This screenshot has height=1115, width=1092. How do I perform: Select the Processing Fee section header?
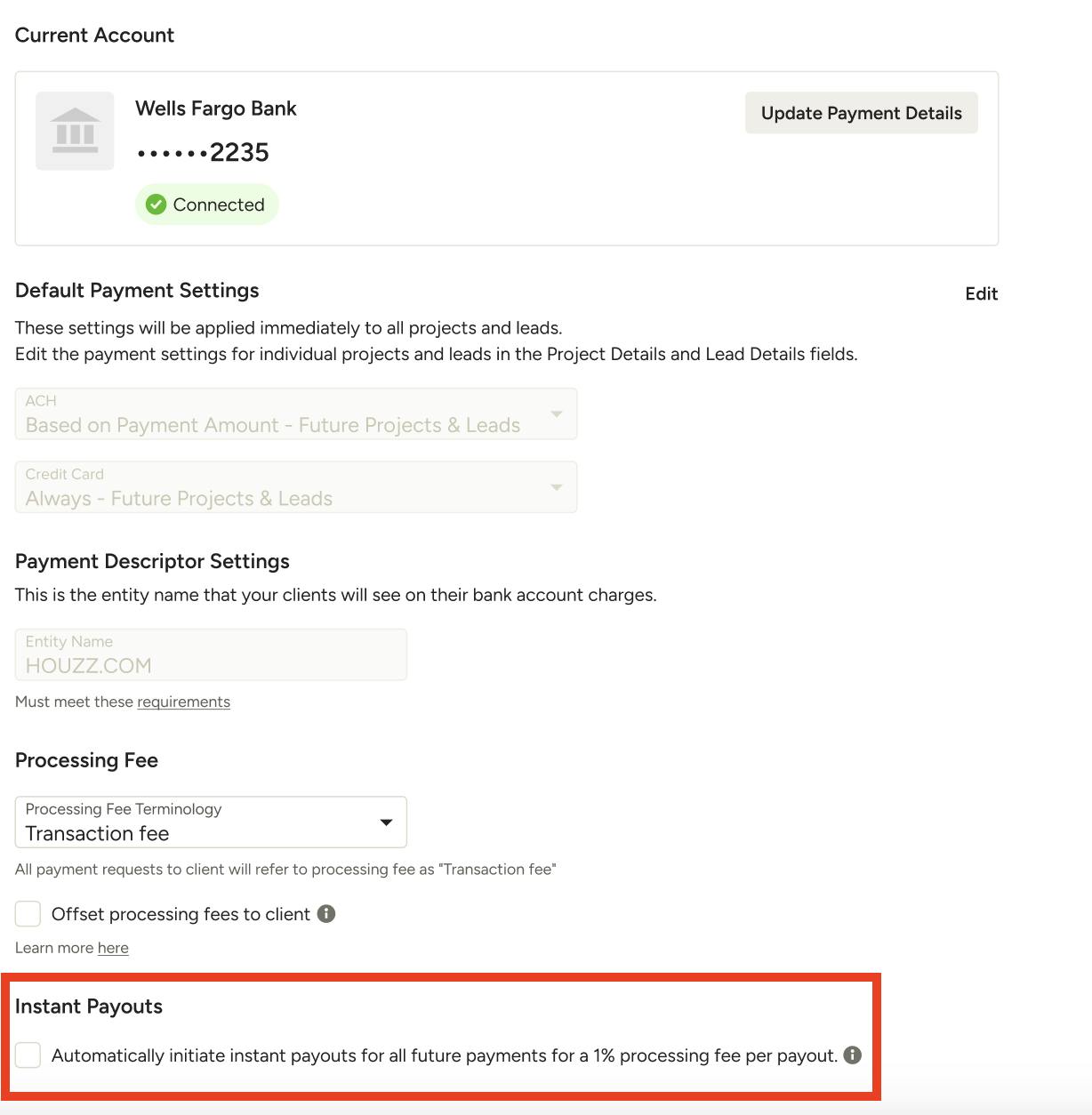86,760
